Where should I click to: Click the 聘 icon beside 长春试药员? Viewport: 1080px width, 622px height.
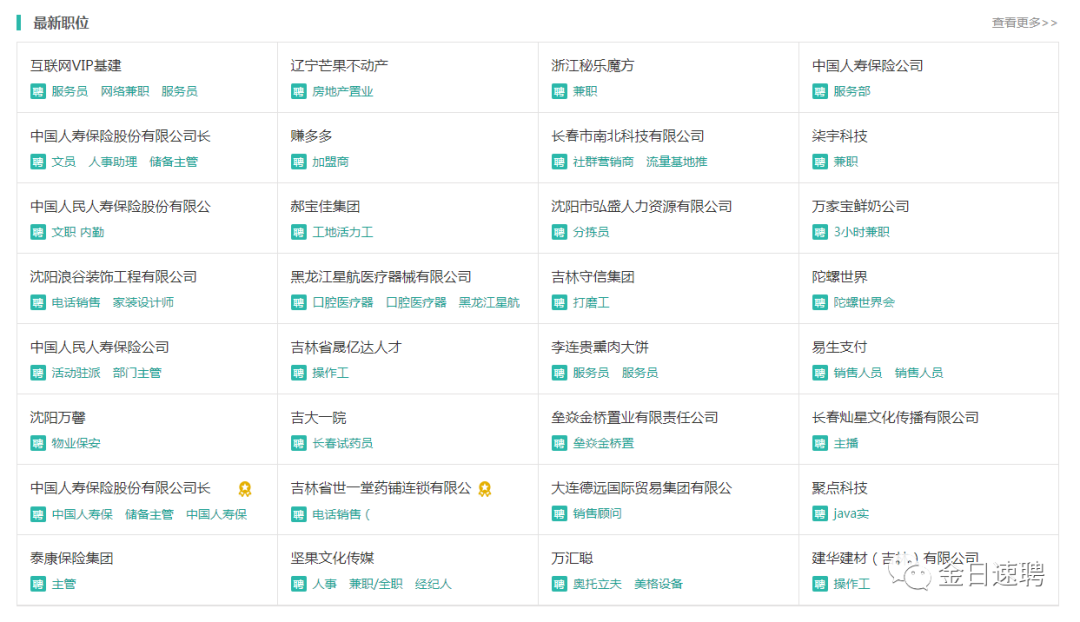298,443
